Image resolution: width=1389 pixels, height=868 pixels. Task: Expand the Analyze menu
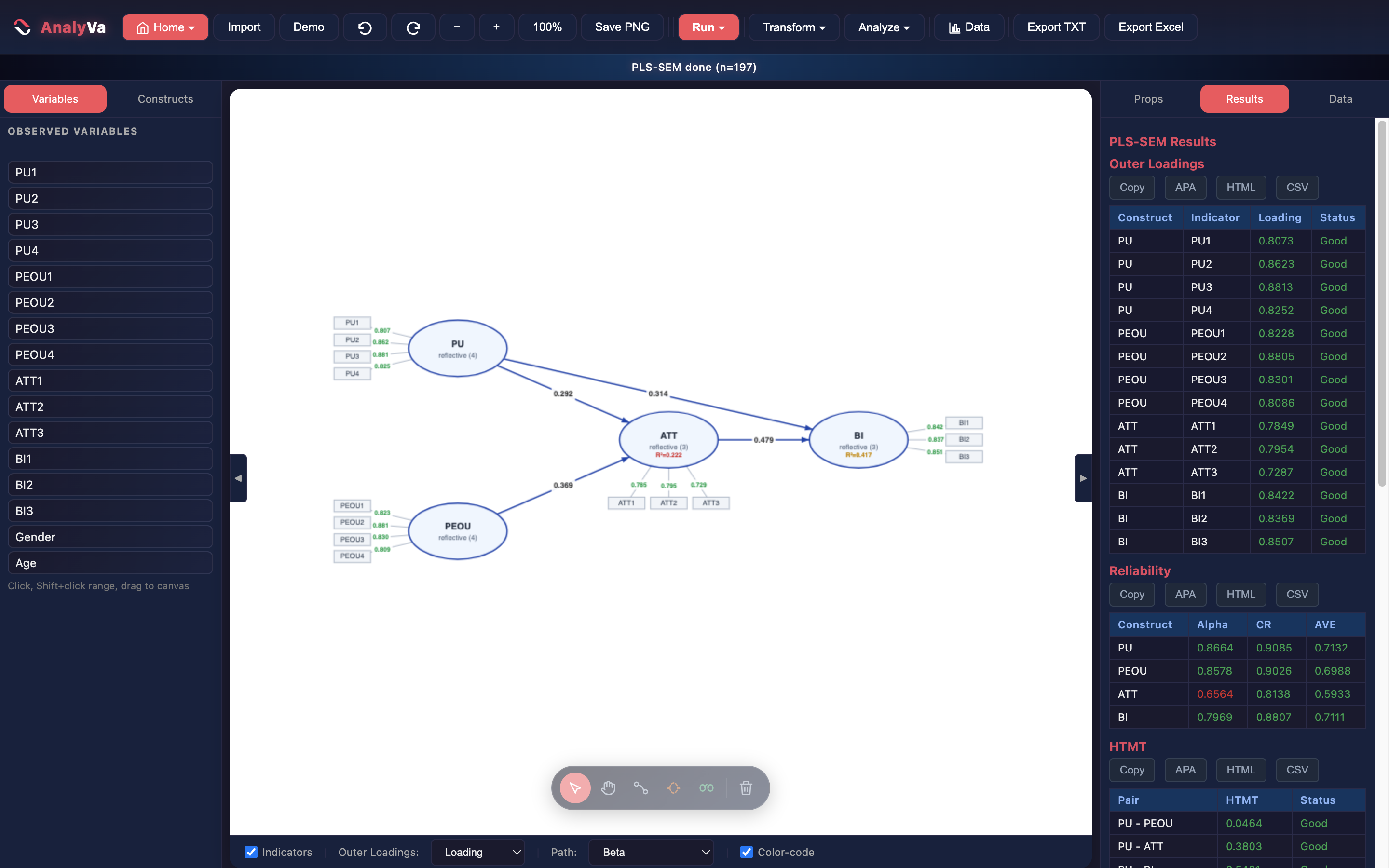click(884, 27)
